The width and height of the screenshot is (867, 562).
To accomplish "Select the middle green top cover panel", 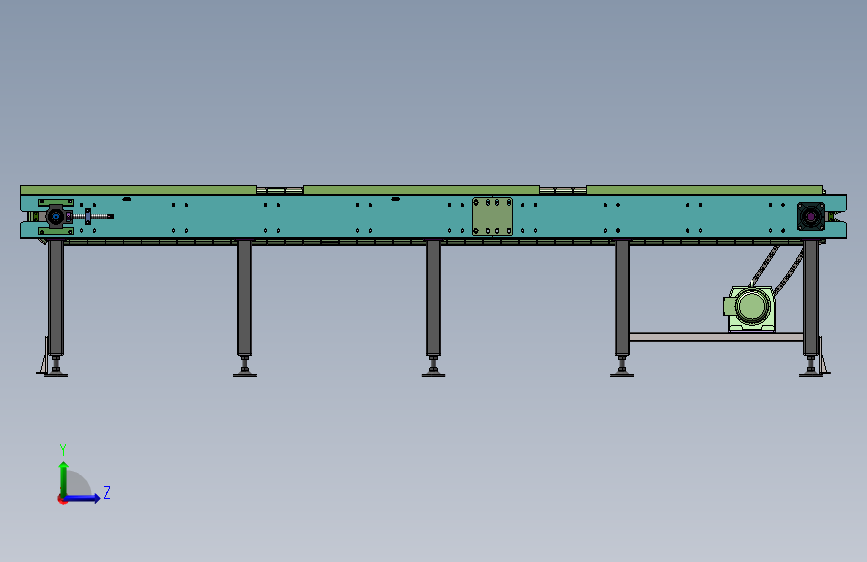I will click(x=421, y=190).
